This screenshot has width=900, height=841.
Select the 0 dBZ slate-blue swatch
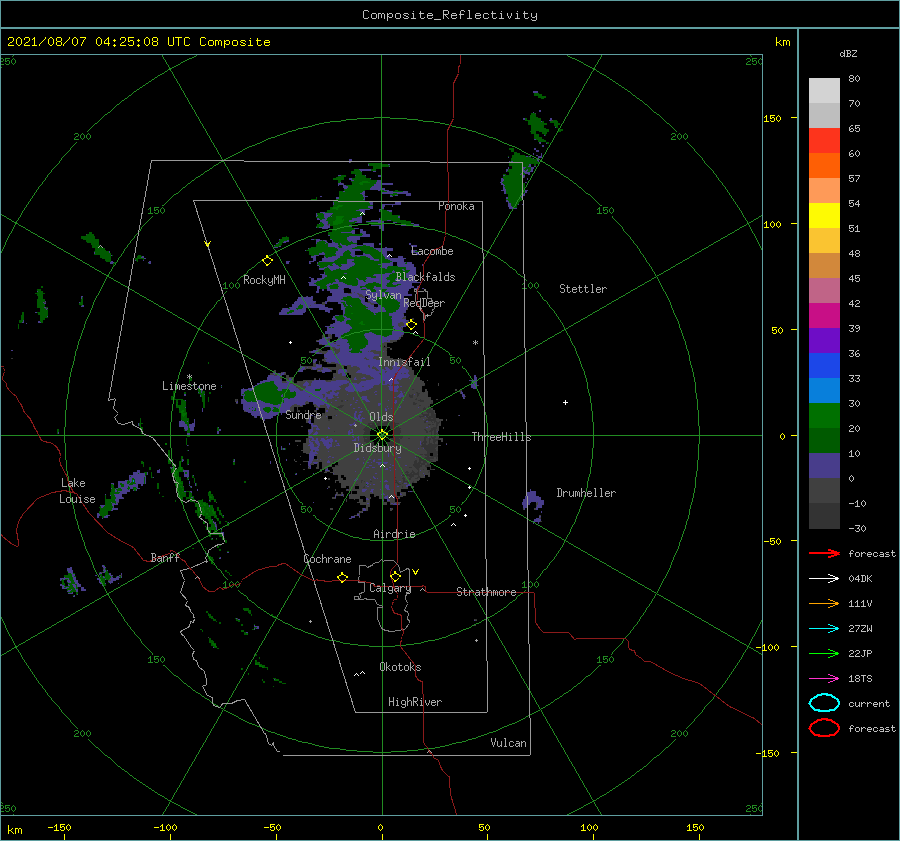824,466
